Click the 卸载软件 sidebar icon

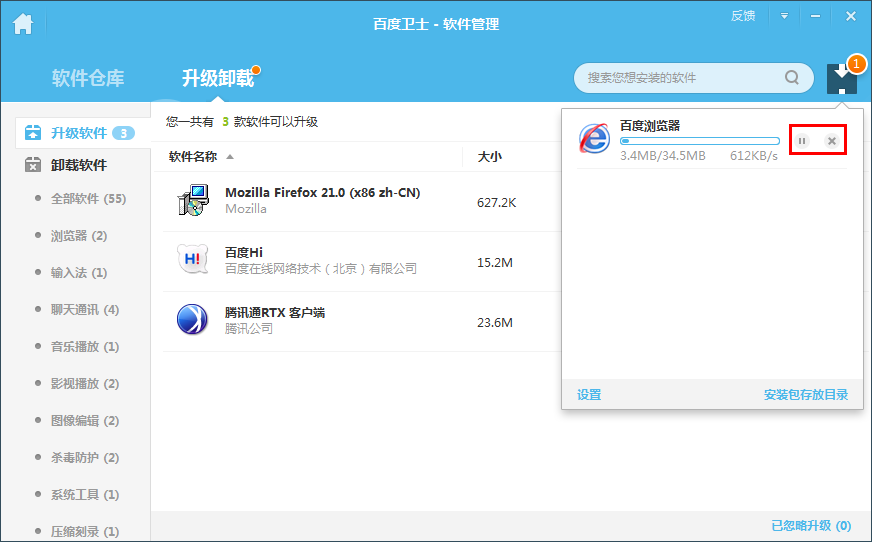tap(33, 165)
